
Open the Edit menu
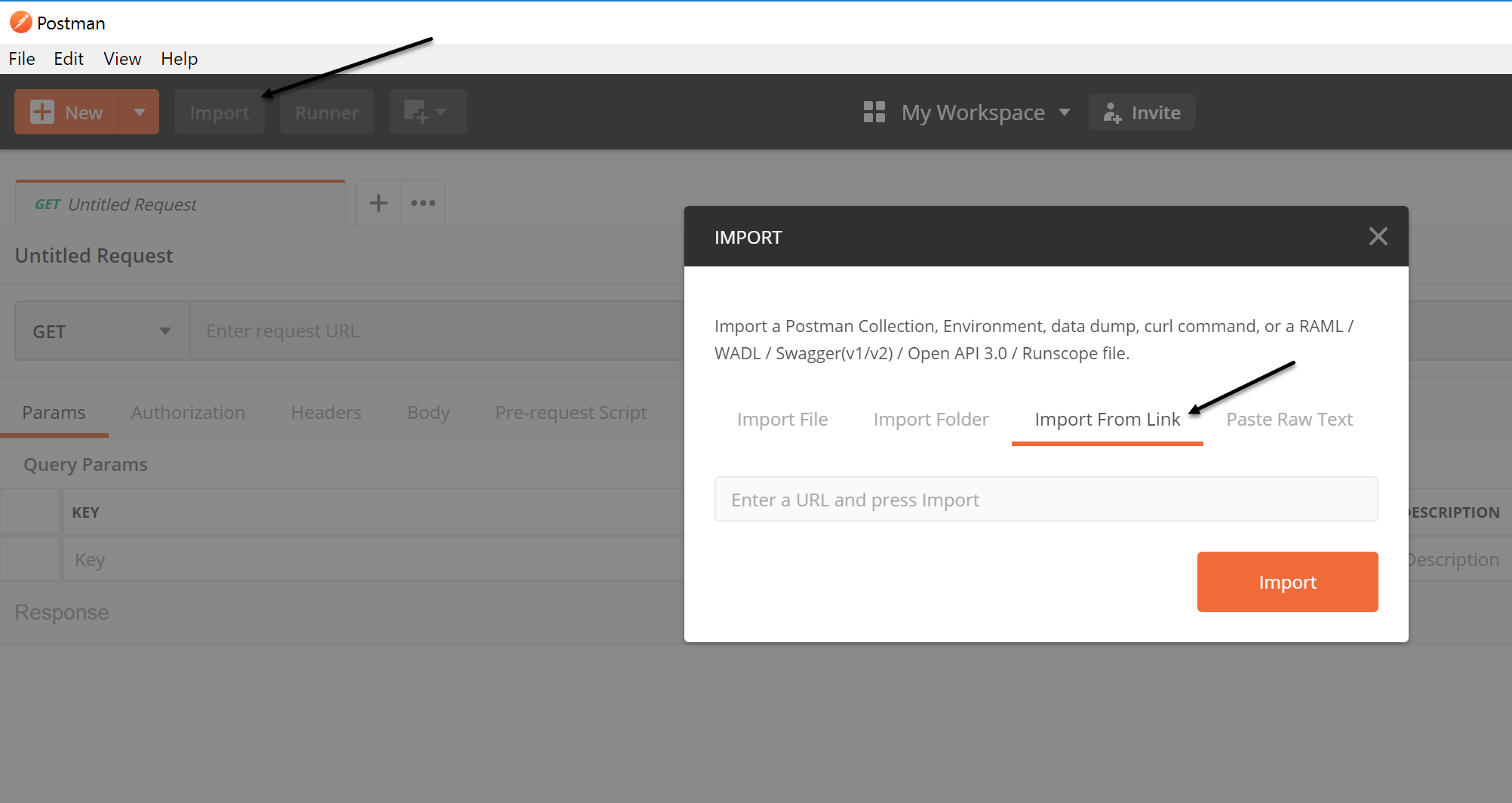(69, 59)
